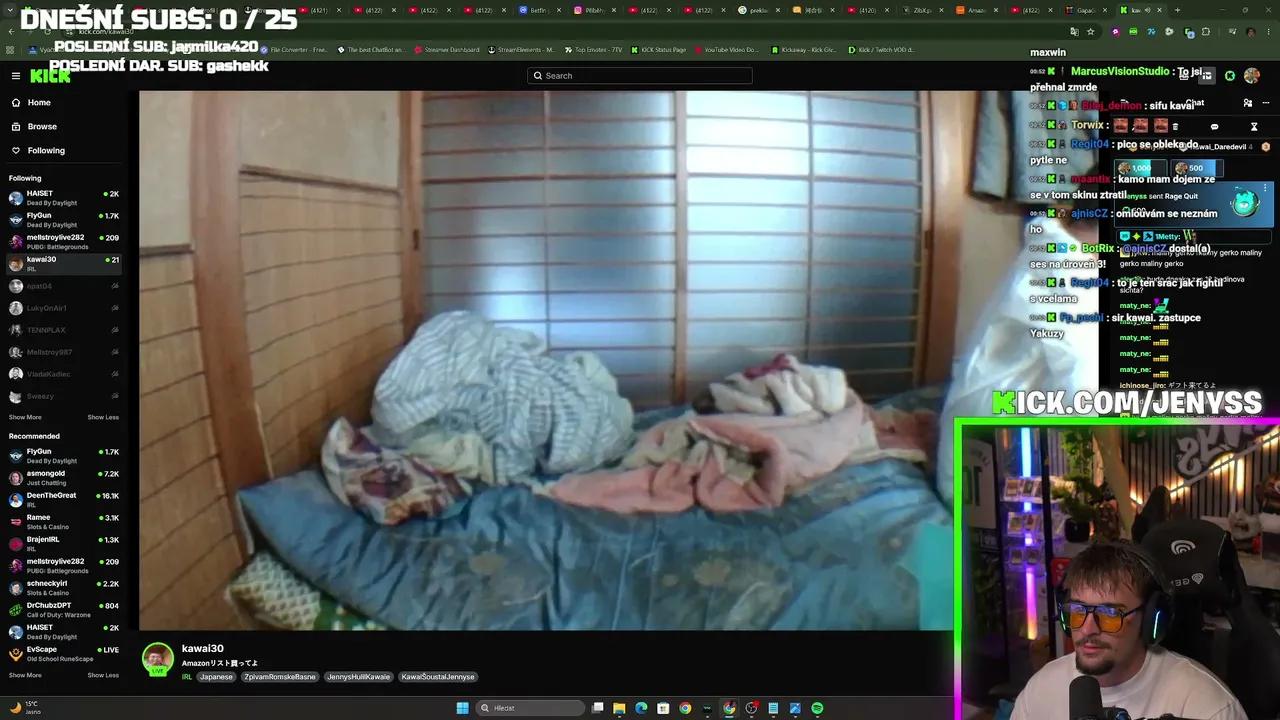This screenshot has height=720, width=1280.
Task: Open asmongold in Recommended channels
Action: [x=64, y=478]
